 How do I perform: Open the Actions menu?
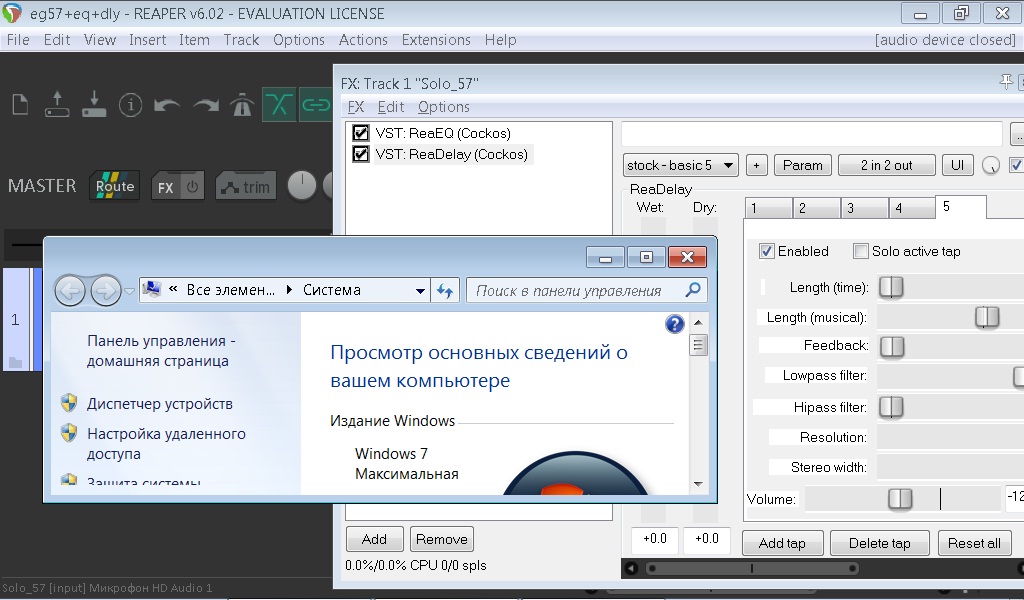pos(363,40)
